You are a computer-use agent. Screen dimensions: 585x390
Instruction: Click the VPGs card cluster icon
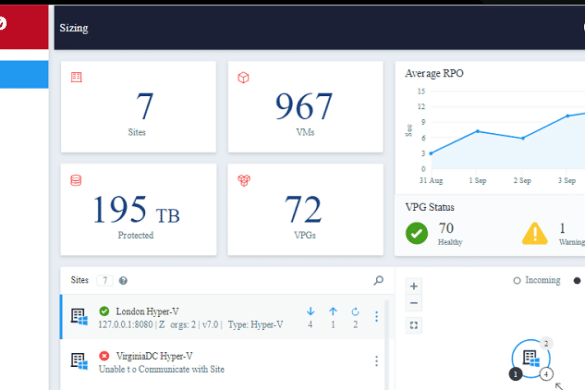coord(244,181)
